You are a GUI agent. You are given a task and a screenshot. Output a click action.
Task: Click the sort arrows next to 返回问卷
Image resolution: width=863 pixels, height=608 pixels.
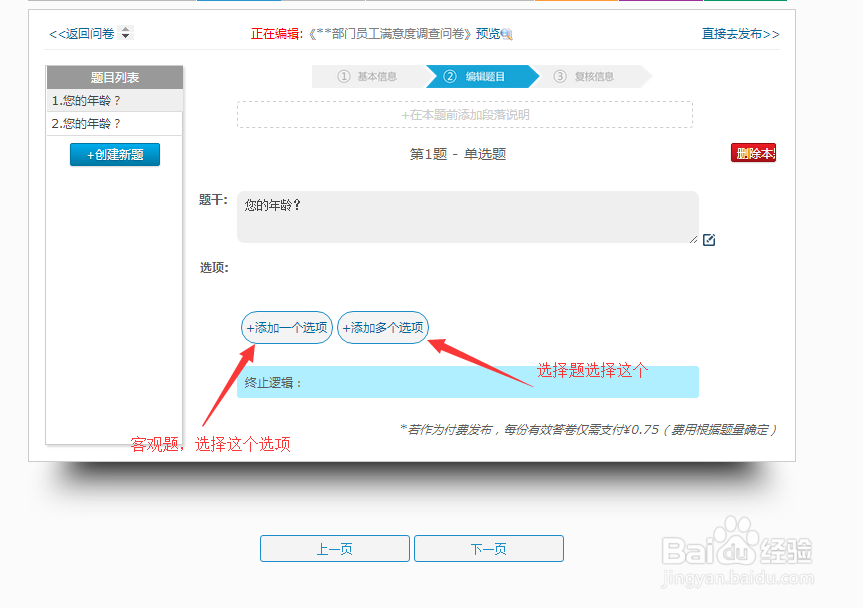pyautogui.click(x=124, y=32)
